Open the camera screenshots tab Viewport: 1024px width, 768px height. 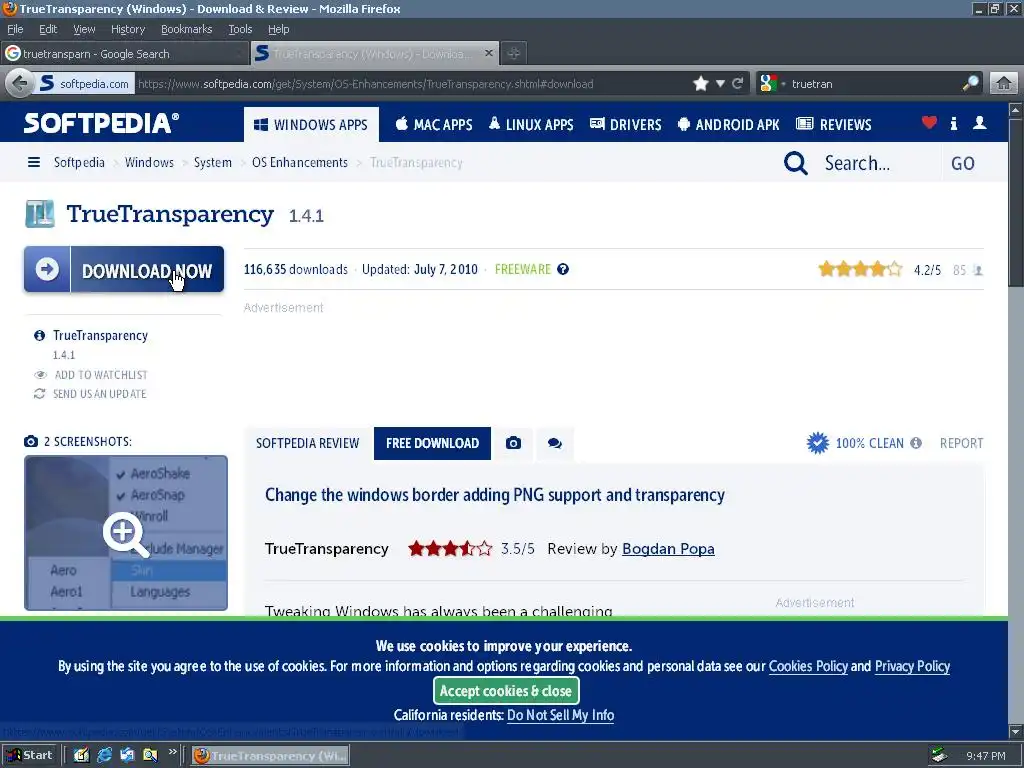pyautogui.click(x=513, y=443)
